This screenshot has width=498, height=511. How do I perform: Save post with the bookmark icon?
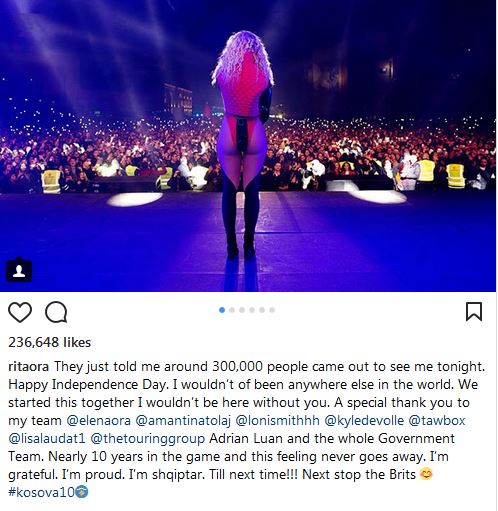474,312
